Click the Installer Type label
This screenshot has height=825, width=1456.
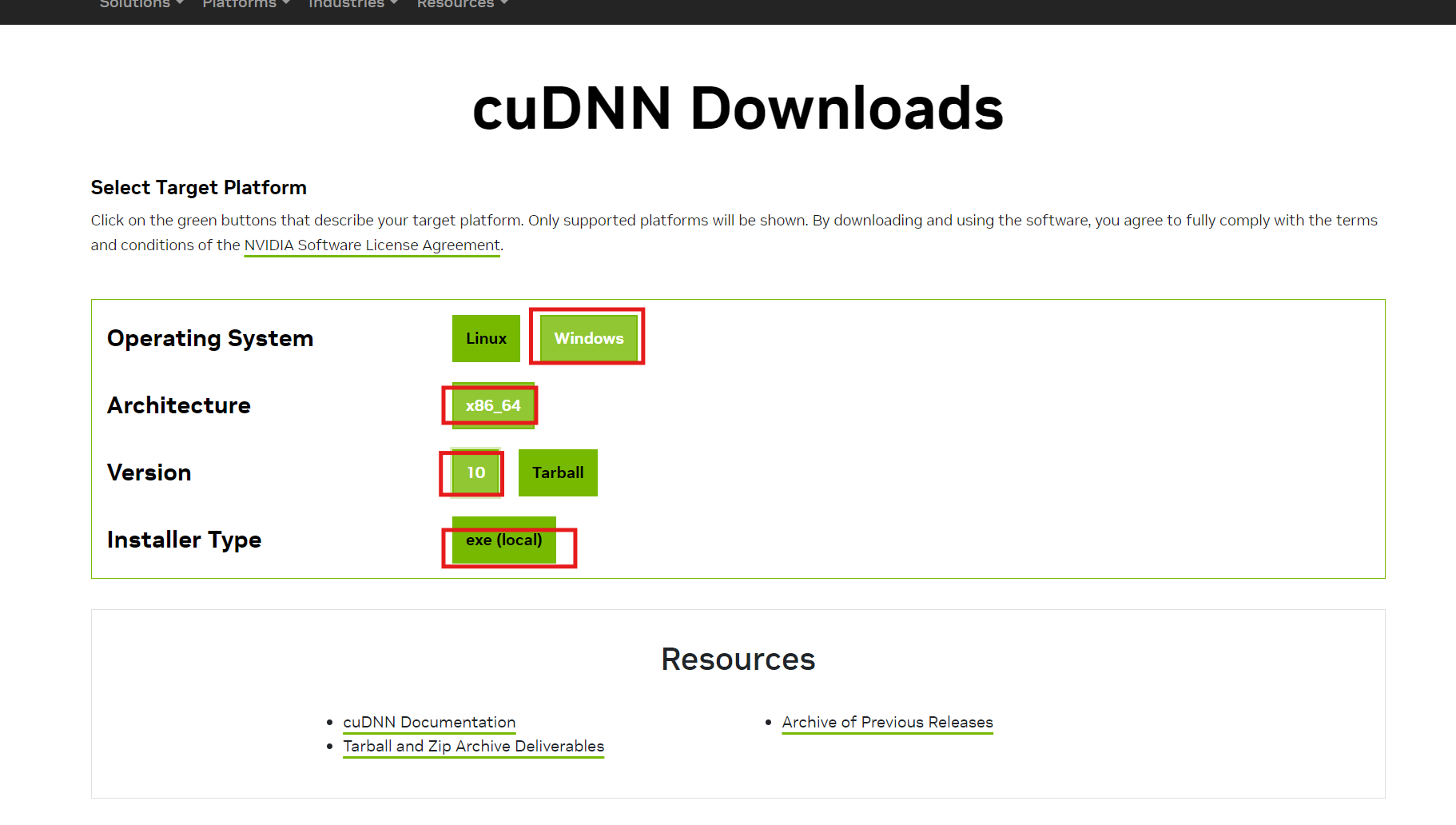185,540
